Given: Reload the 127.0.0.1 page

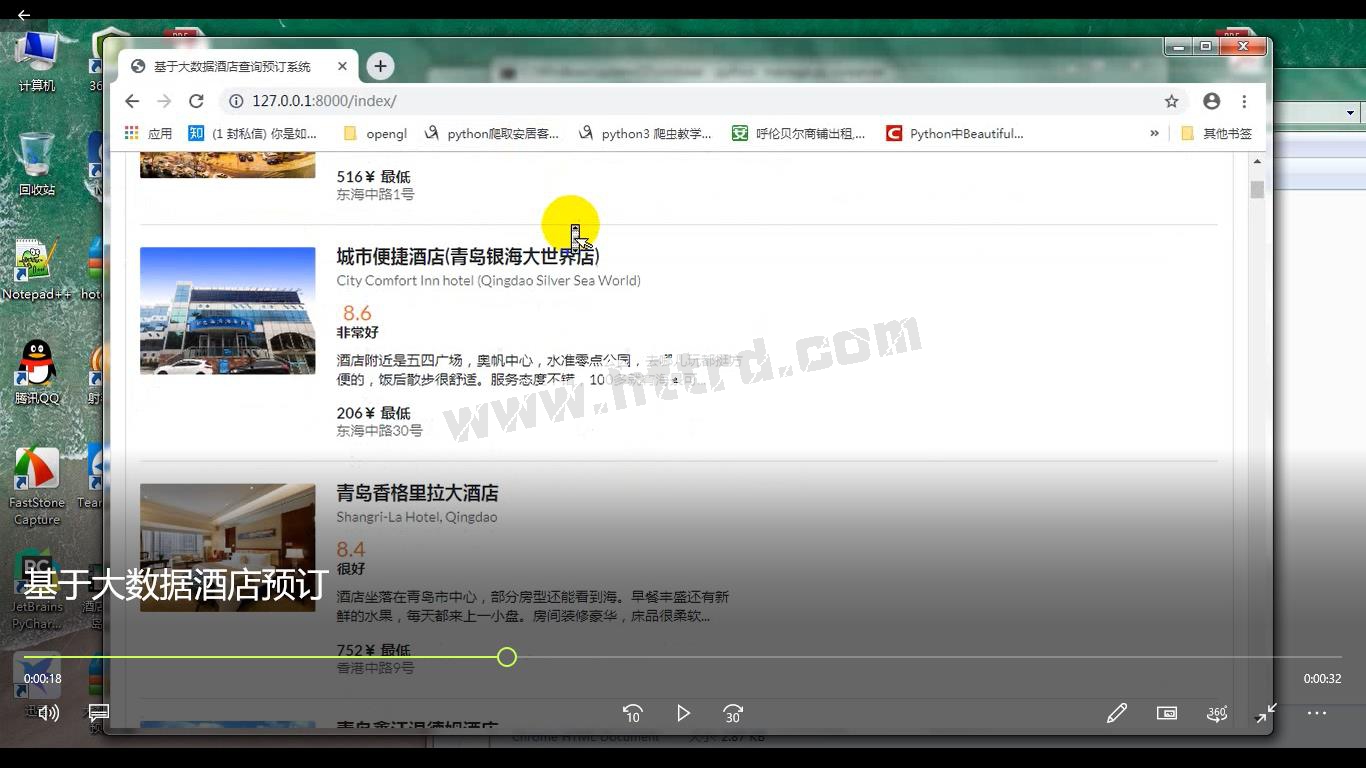Looking at the screenshot, I should coord(196,101).
